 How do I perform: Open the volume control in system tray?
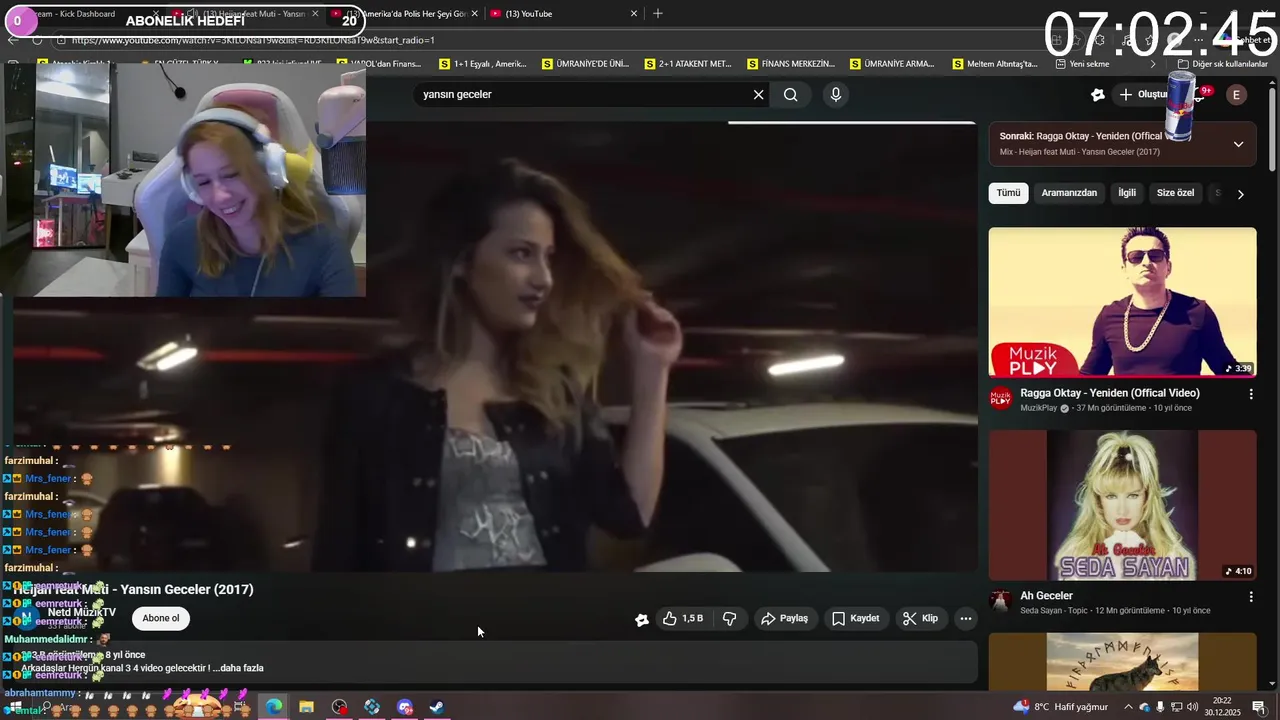pyautogui.click(x=1192, y=707)
